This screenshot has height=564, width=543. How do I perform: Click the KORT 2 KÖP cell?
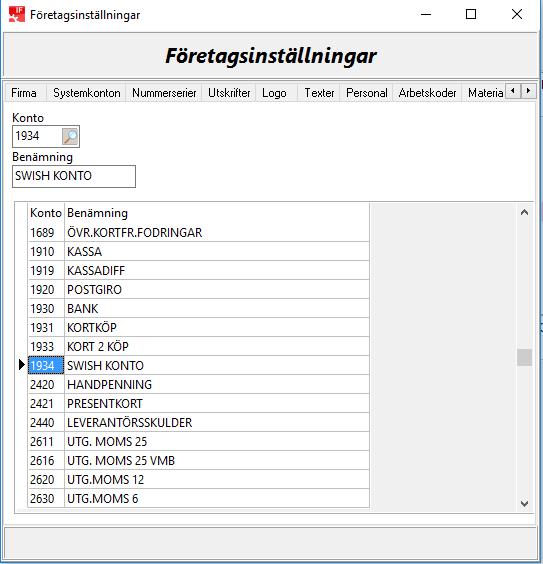click(x=217, y=346)
